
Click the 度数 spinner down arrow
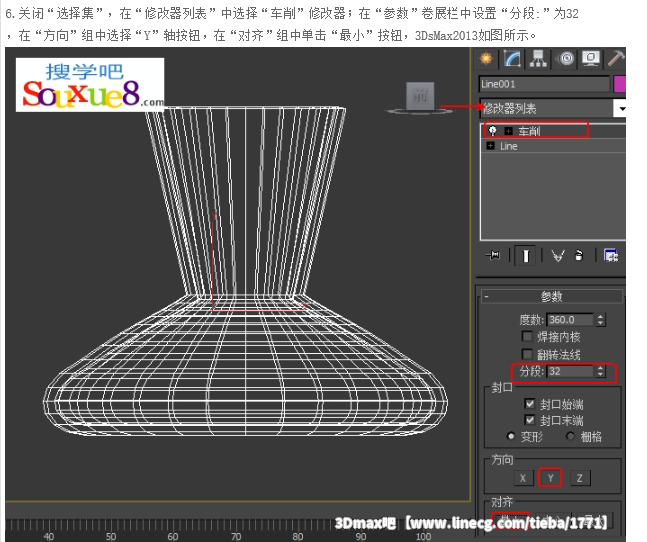600,323
